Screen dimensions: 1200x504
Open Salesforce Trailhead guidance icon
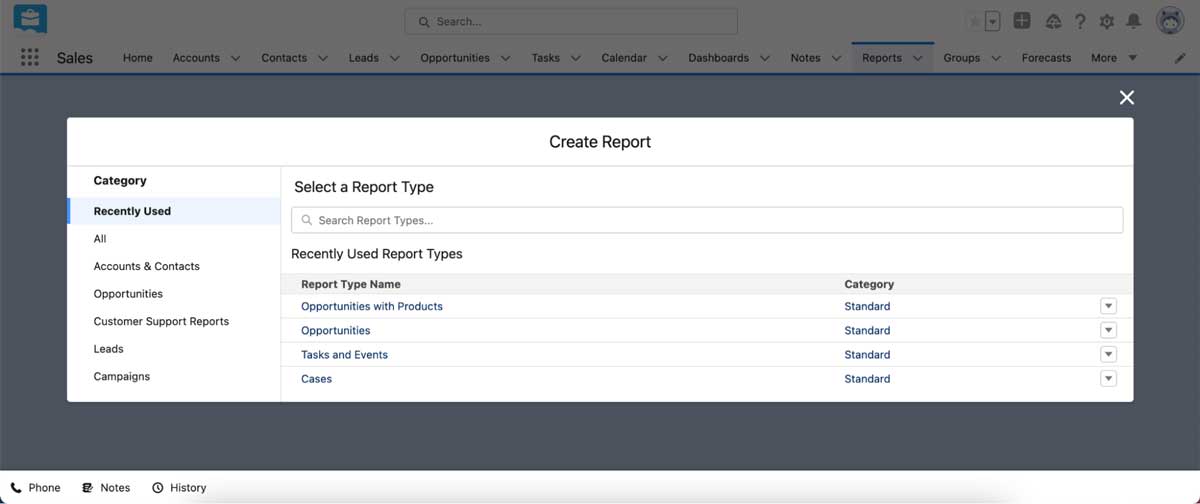(1053, 21)
